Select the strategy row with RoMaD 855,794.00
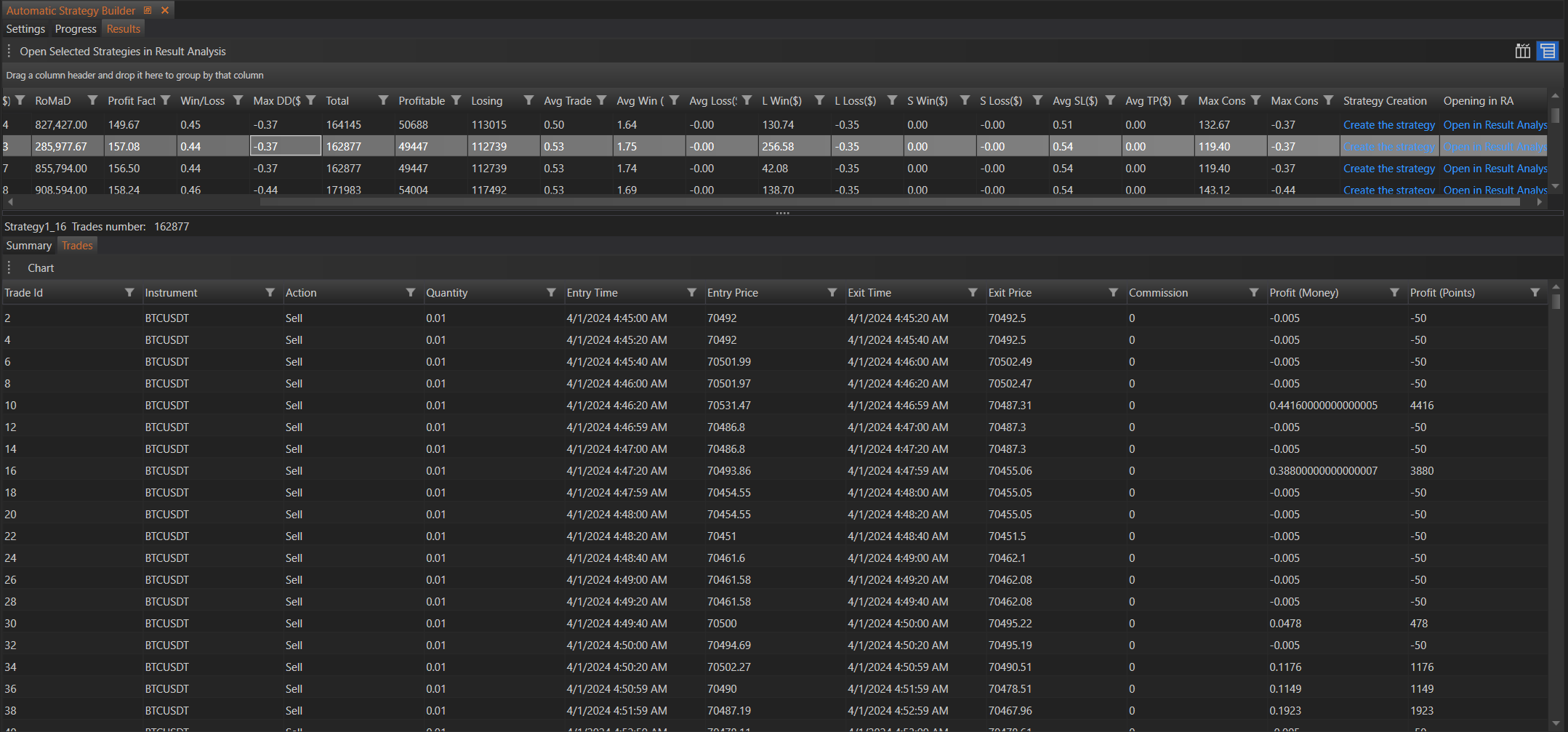This screenshot has width=1568, height=732. [x=61, y=169]
